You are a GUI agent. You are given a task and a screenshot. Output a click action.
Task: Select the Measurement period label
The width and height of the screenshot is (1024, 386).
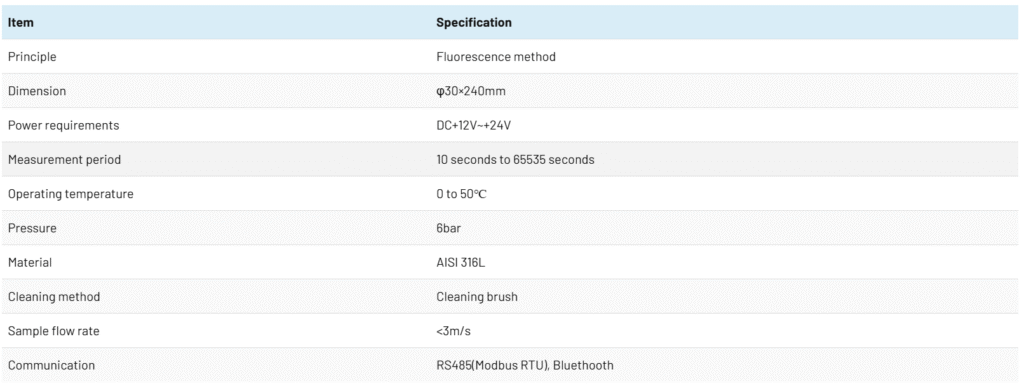[x=64, y=160]
